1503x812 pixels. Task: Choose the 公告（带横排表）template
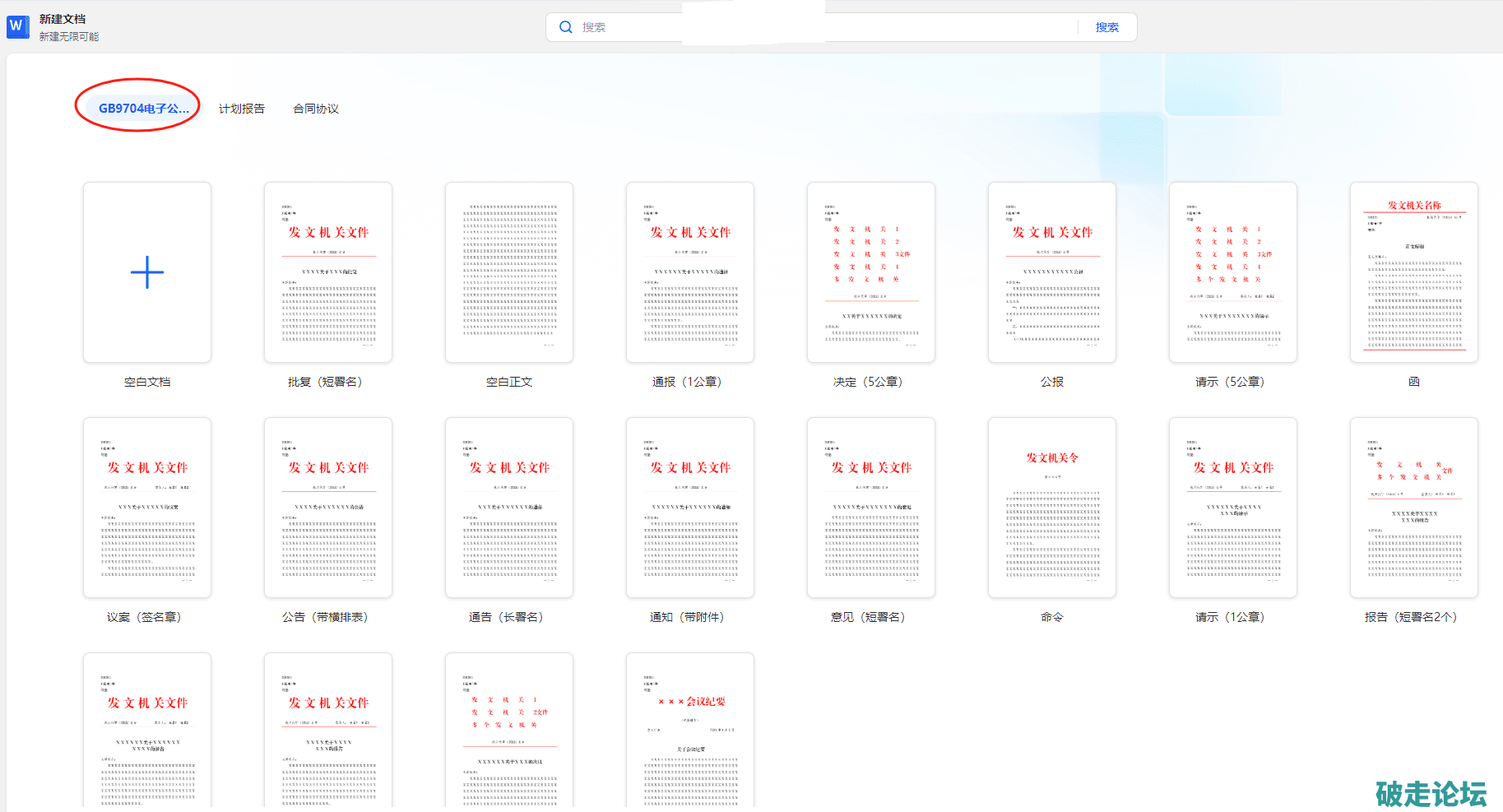(x=328, y=508)
